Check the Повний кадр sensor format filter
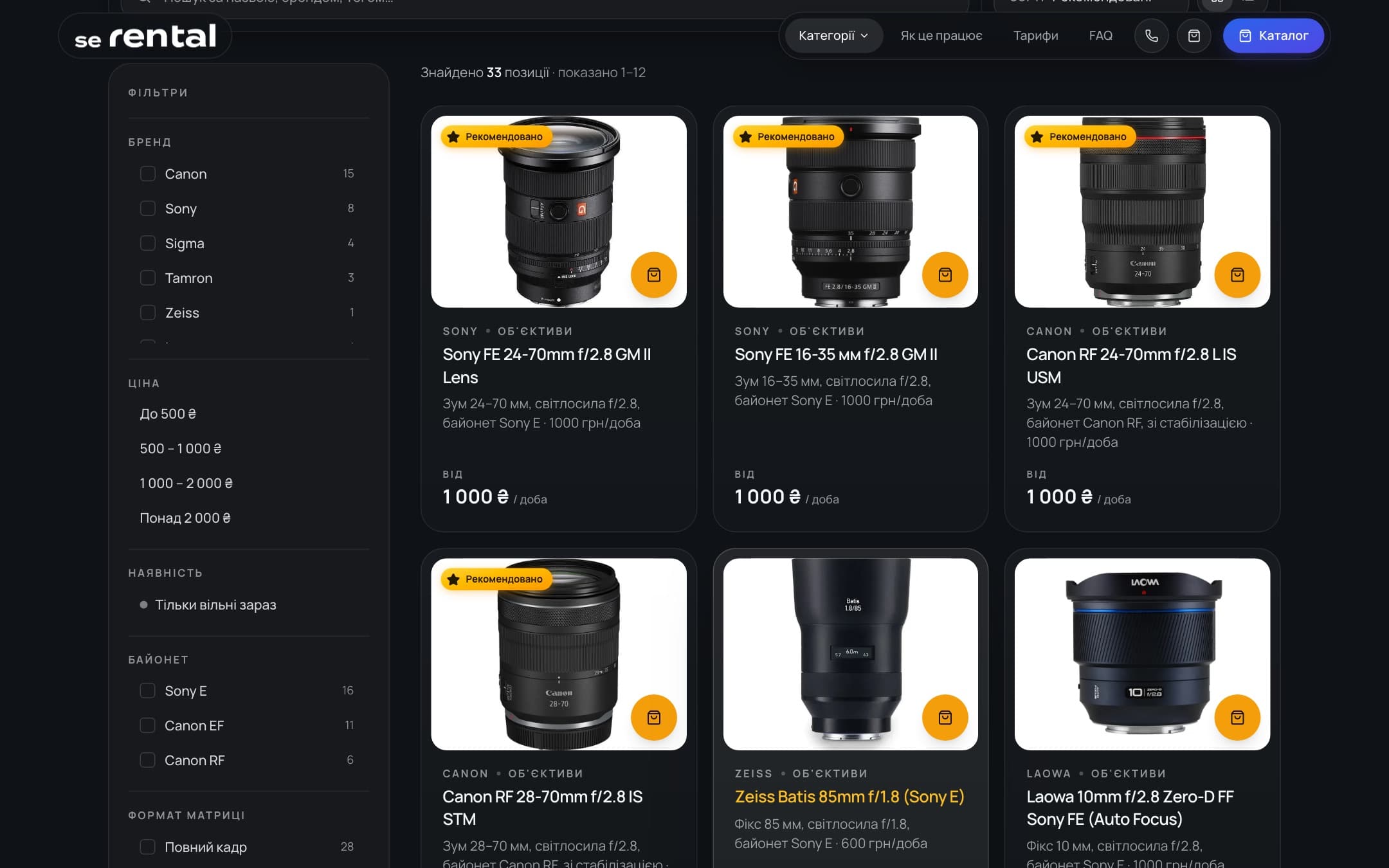 (x=148, y=847)
